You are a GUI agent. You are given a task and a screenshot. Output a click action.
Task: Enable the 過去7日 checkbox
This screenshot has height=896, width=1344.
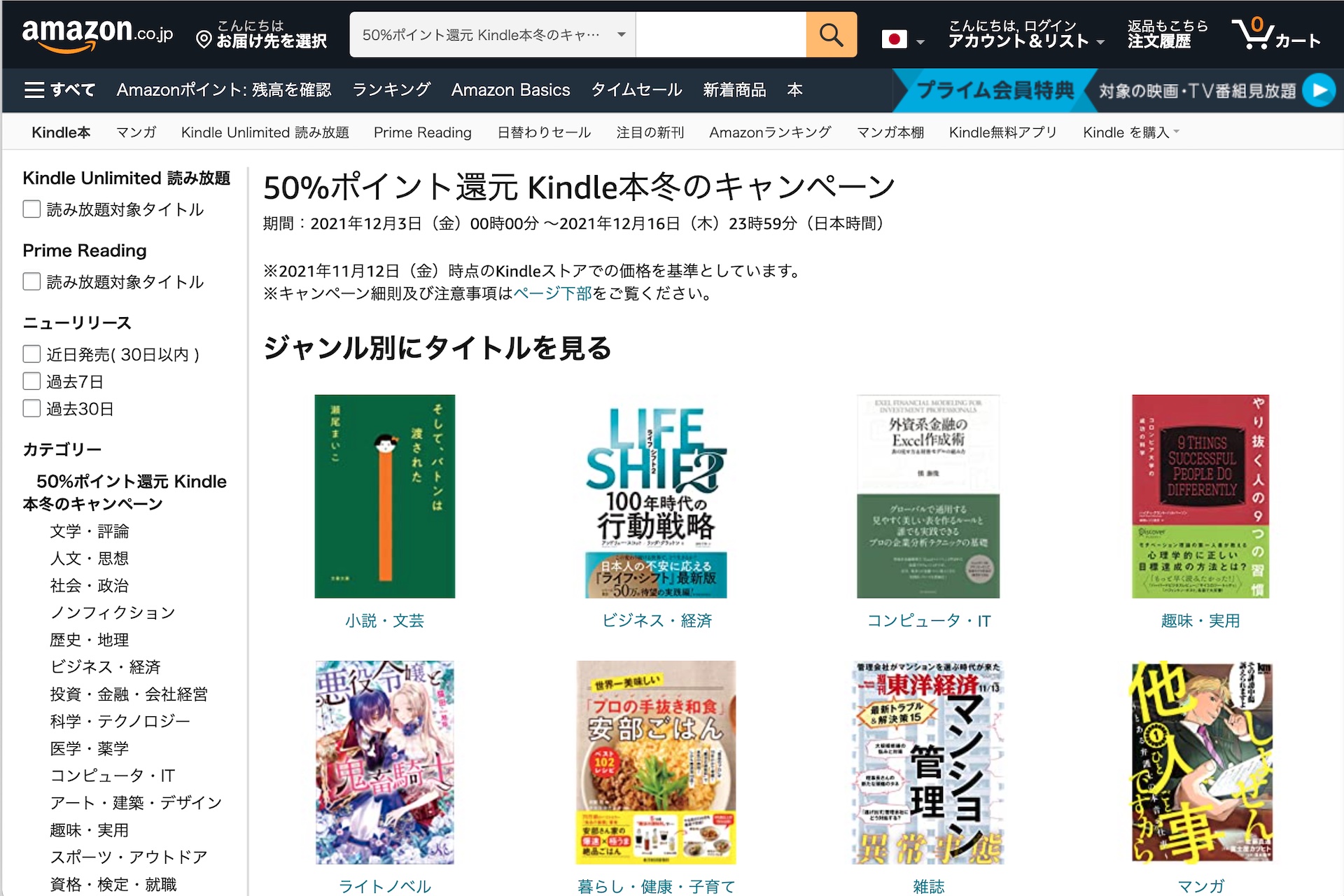tap(31, 381)
